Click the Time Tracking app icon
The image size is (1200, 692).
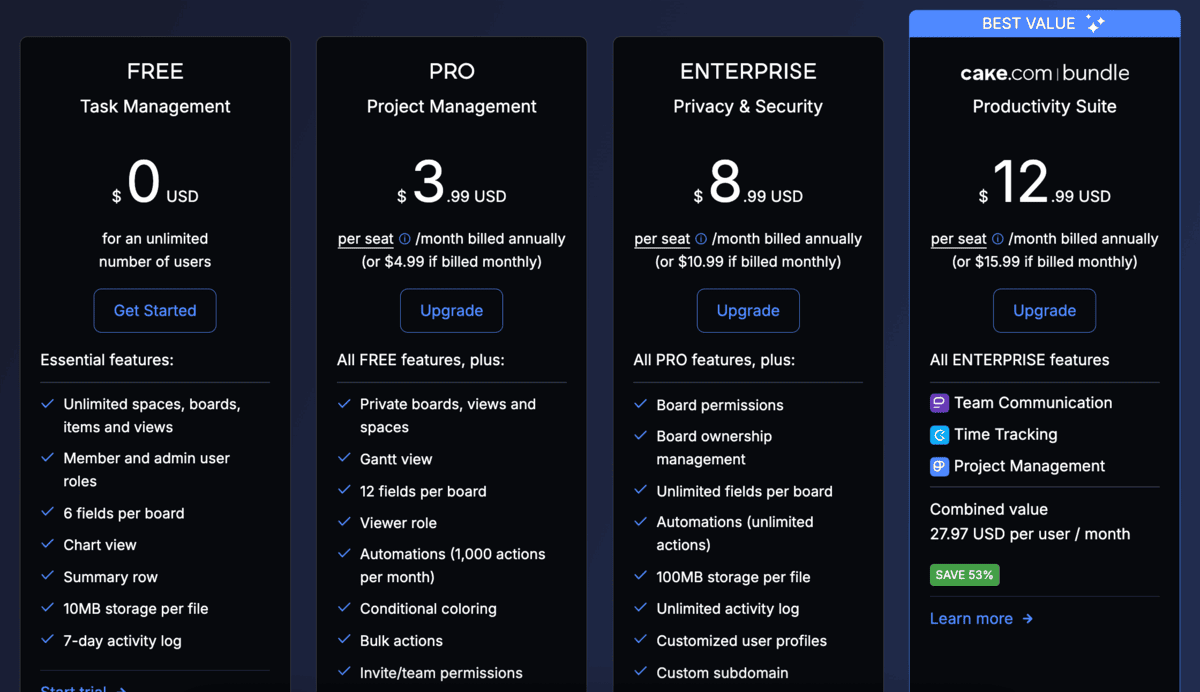pos(939,435)
